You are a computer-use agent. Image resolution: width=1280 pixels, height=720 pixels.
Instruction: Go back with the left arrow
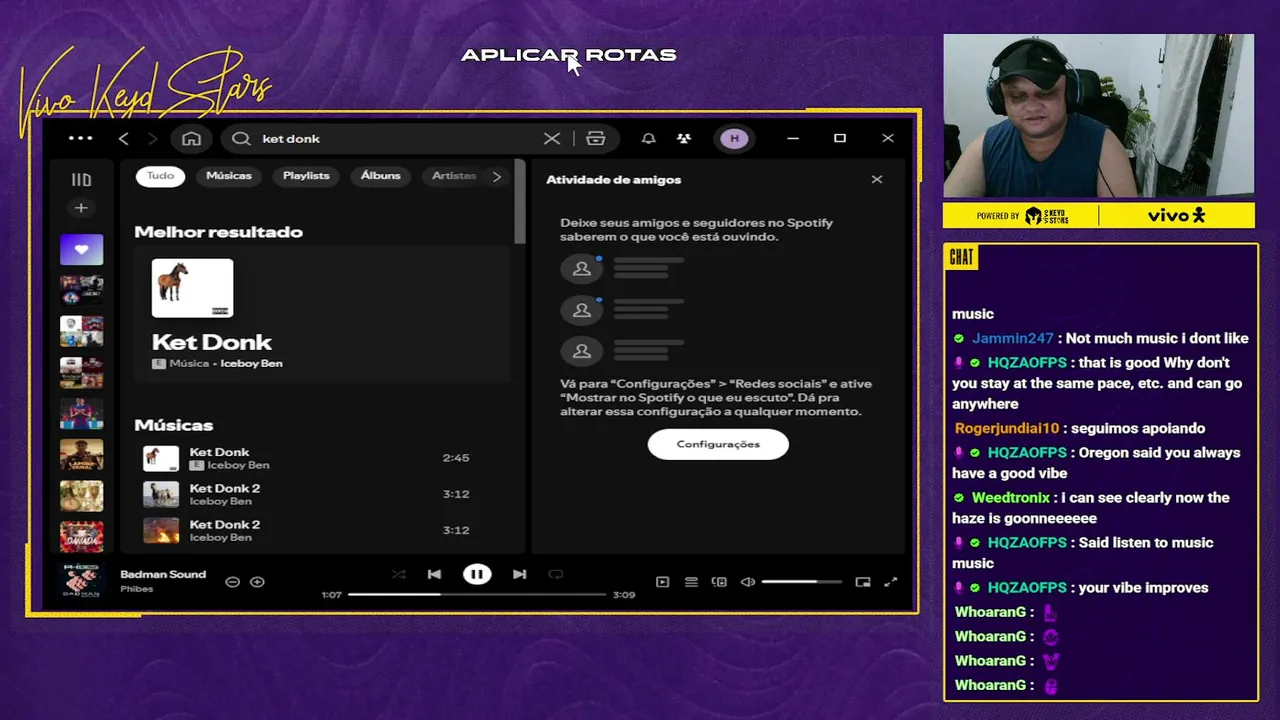[124, 139]
